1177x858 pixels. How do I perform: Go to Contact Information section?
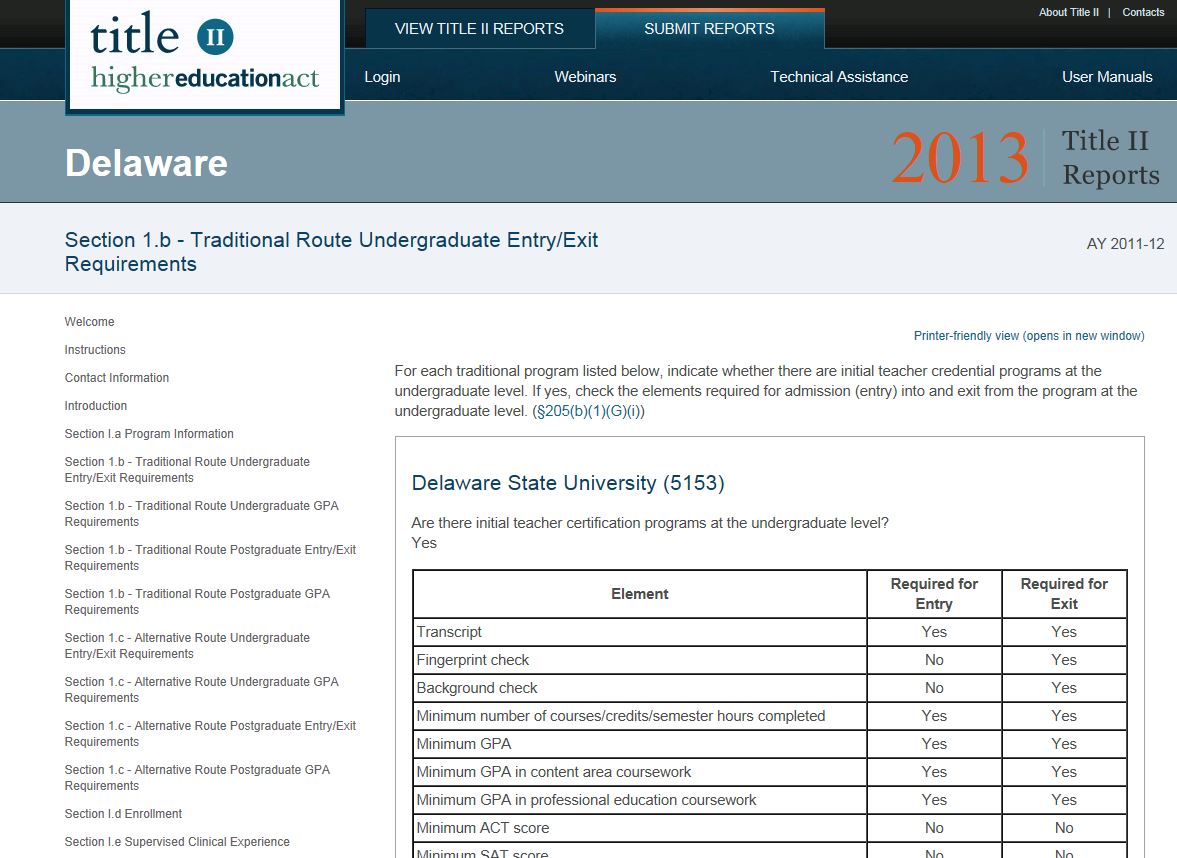pos(117,378)
